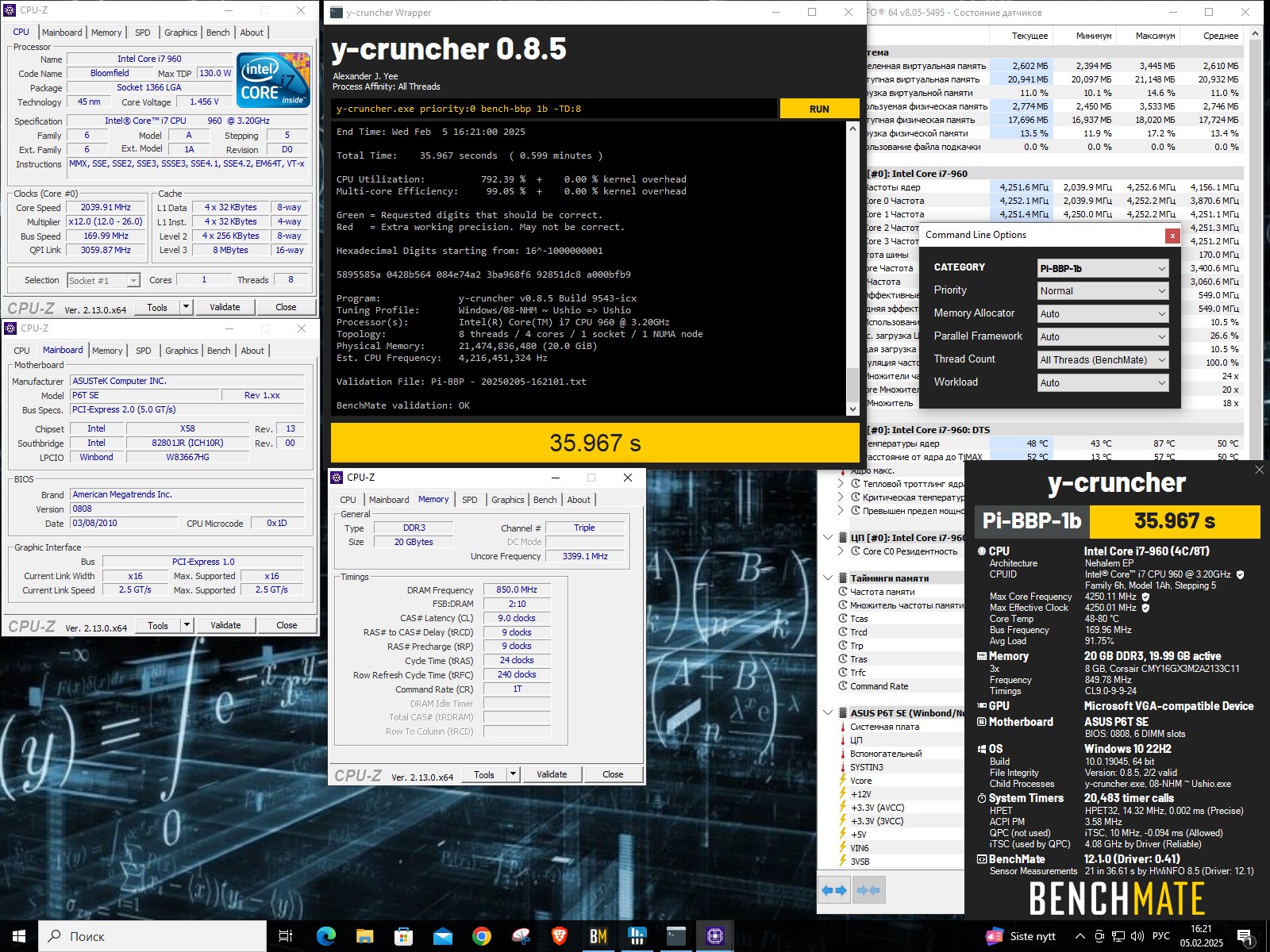The image size is (1270, 952).
Task: Click the verified shield icon next to CPUID
Action: point(1240,574)
